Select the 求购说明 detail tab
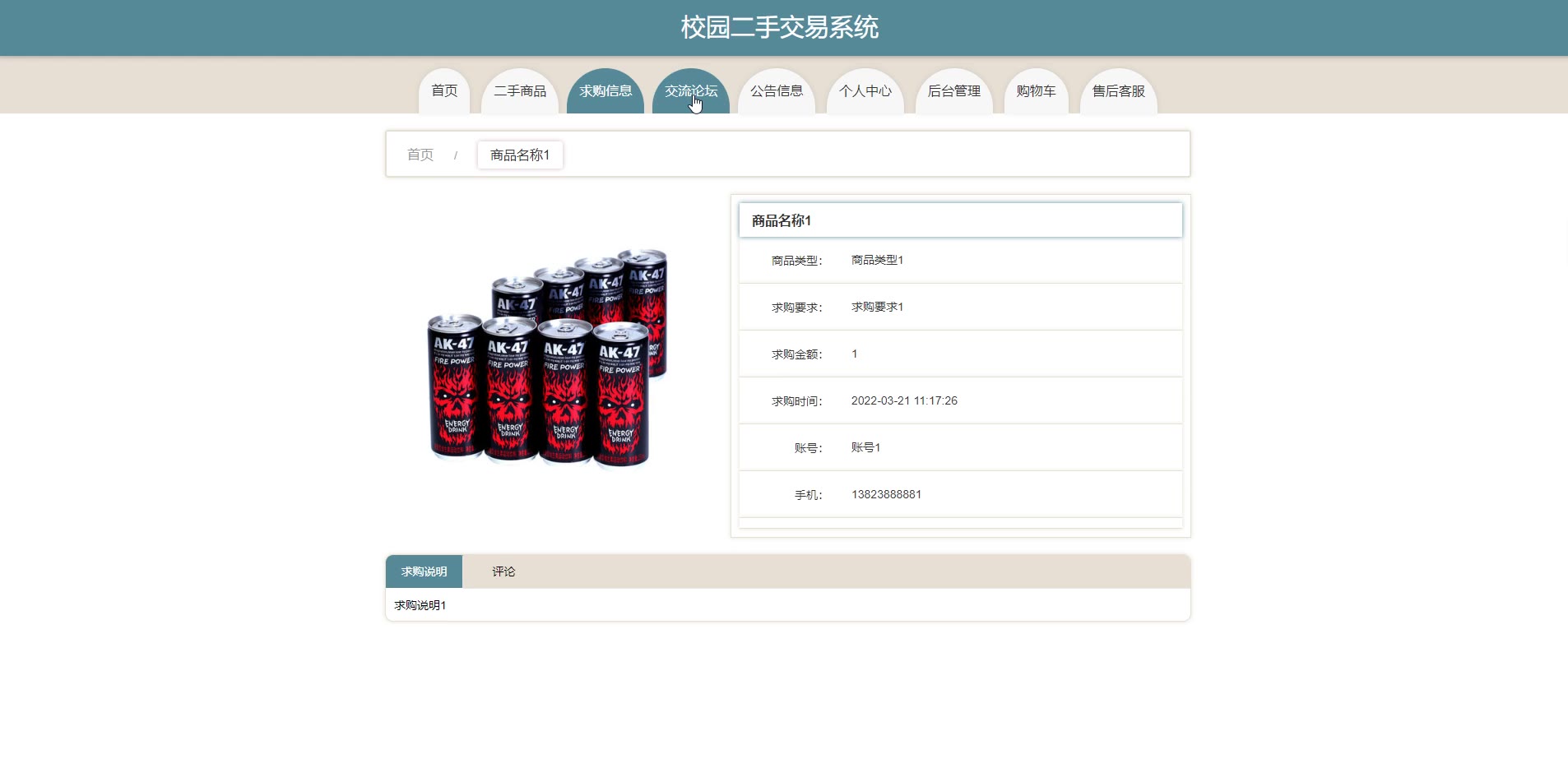Viewport: 1568px width, 768px height. pyautogui.click(x=424, y=571)
